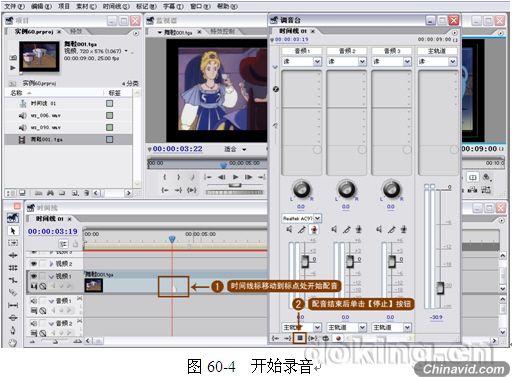Click the Audio 1 pan knob
This screenshot has width=512, height=377.
(301, 190)
